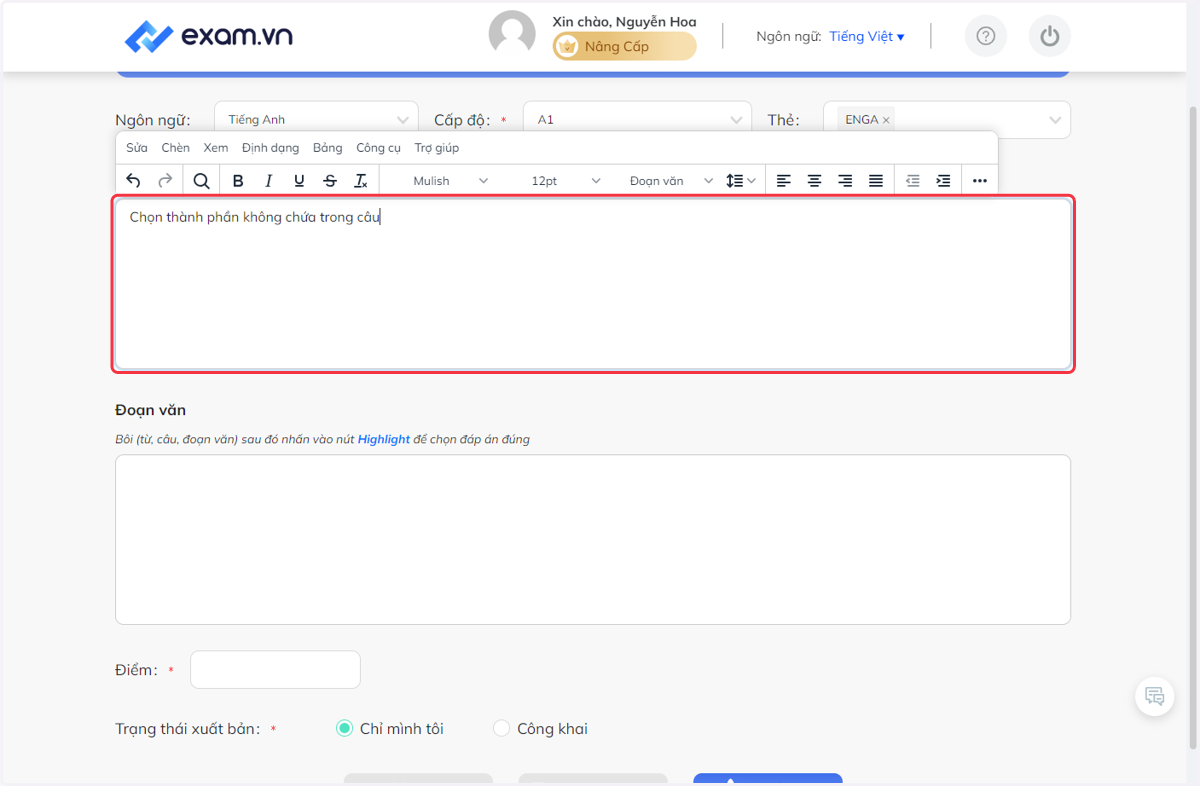The image size is (1200, 786).
Task: Select Công khai publishing status
Action: pyautogui.click(x=502, y=729)
